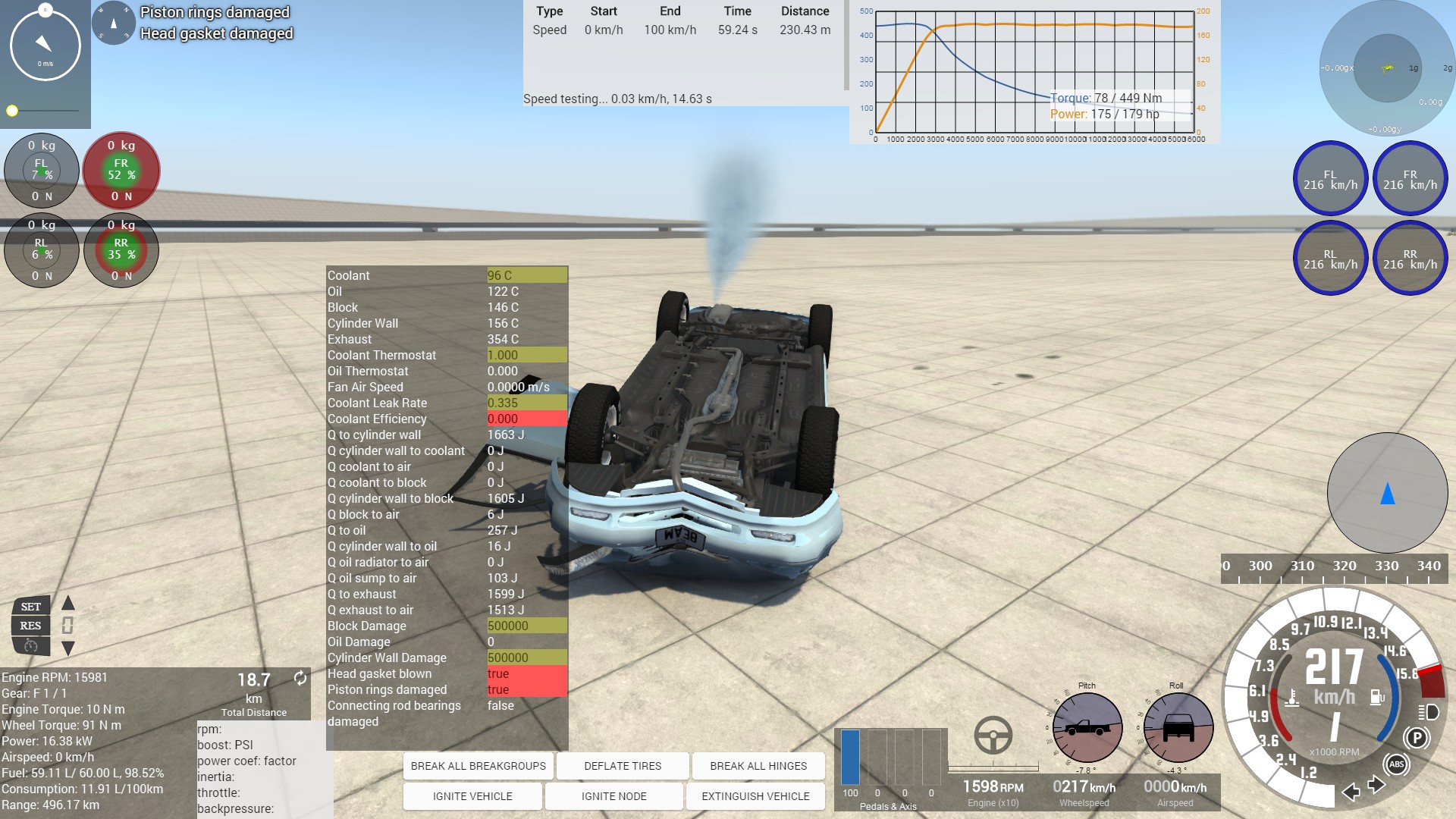
Task: Decrease cruise control speed with down arrow
Action: (x=68, y=648)
